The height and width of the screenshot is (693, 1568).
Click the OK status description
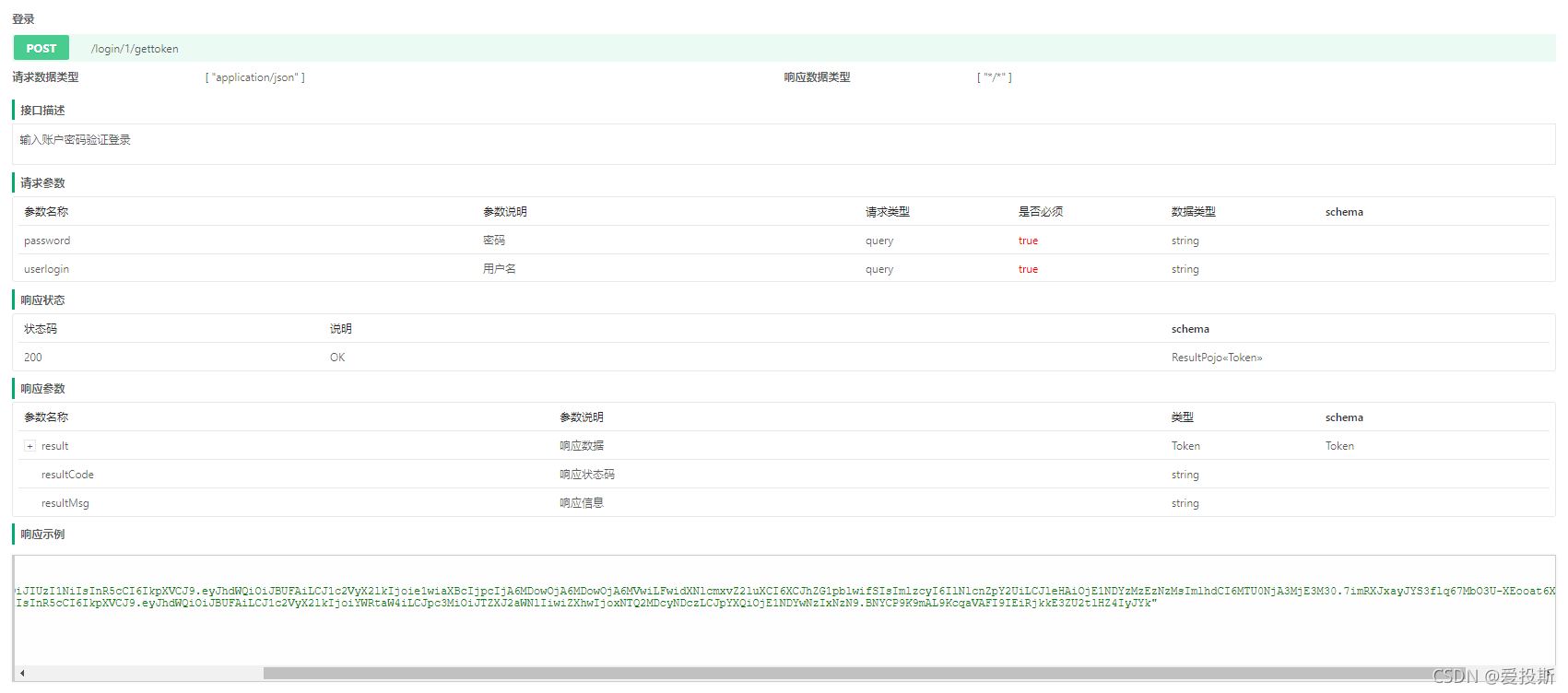coord(337,358)
